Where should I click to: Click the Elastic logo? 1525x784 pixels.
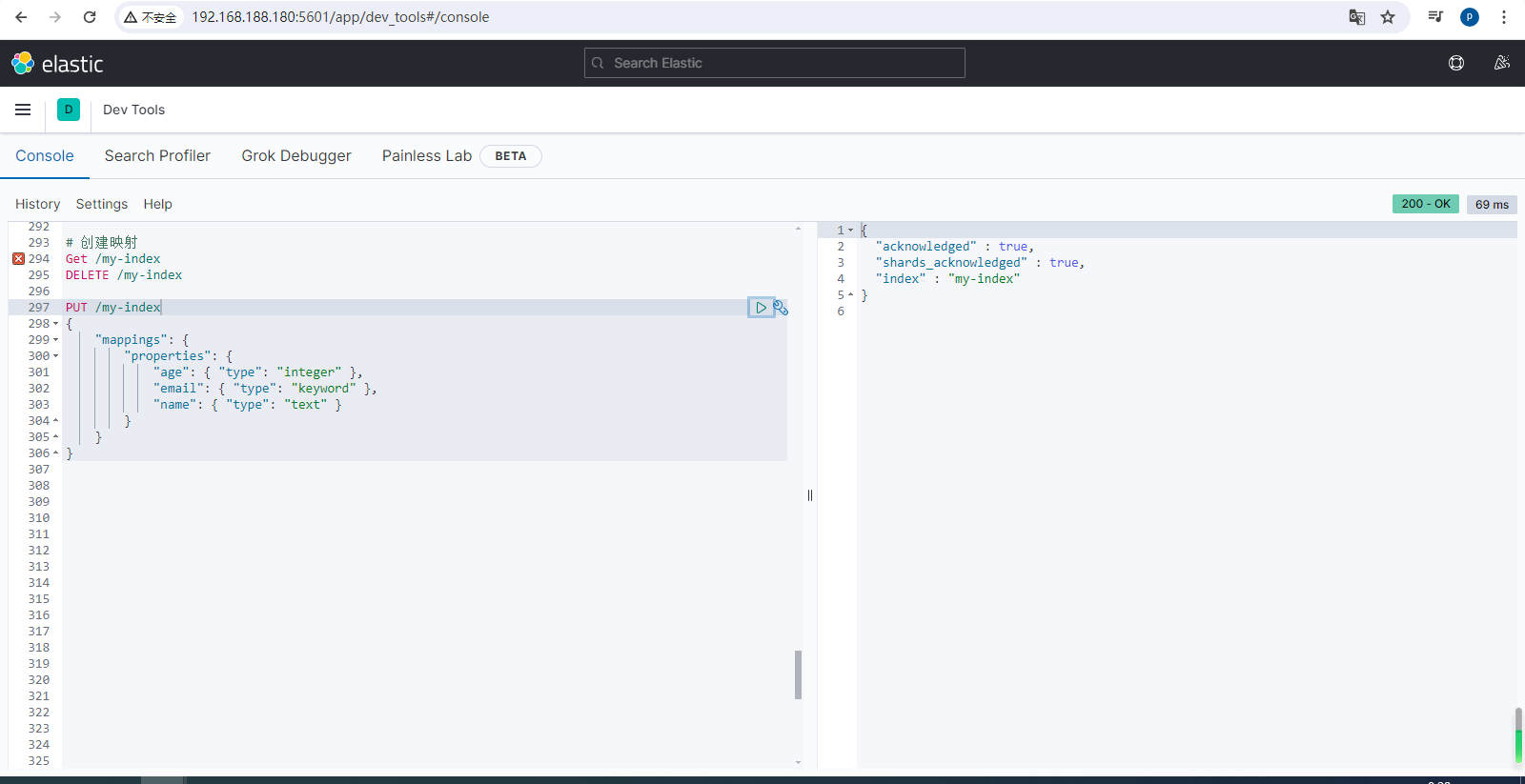click(57, 64)
